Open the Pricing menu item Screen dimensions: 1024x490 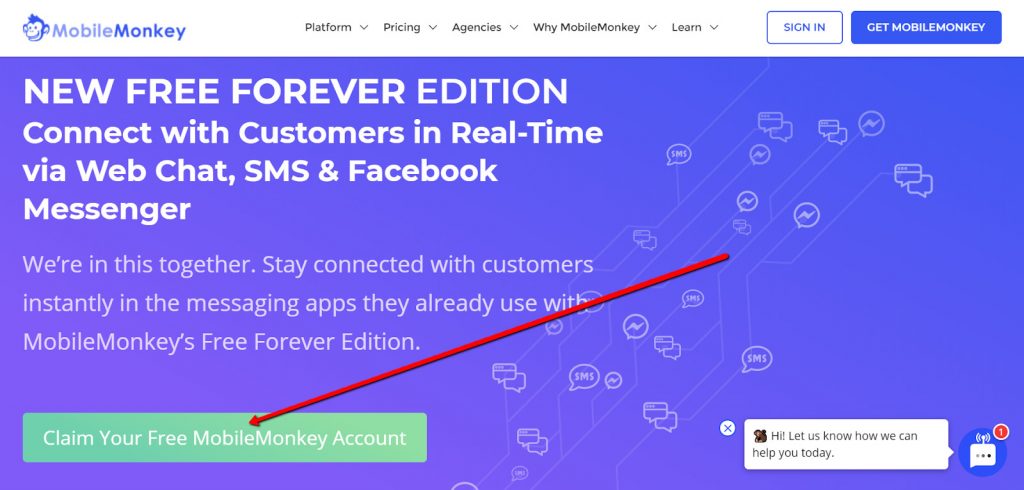(x=402, y=27)
